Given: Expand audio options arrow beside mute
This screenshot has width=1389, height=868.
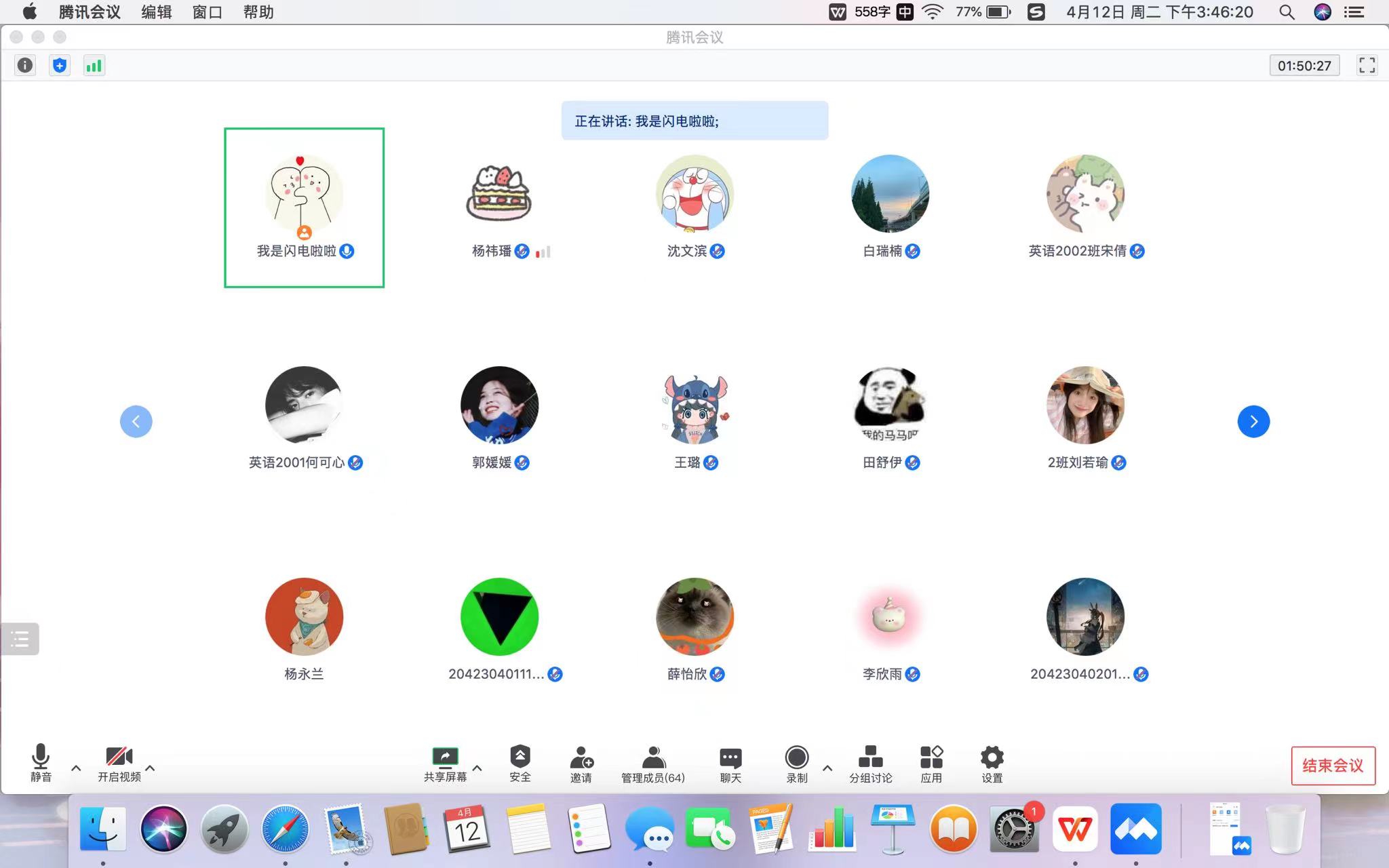Looking at the screenshot, I should [76, 768].
